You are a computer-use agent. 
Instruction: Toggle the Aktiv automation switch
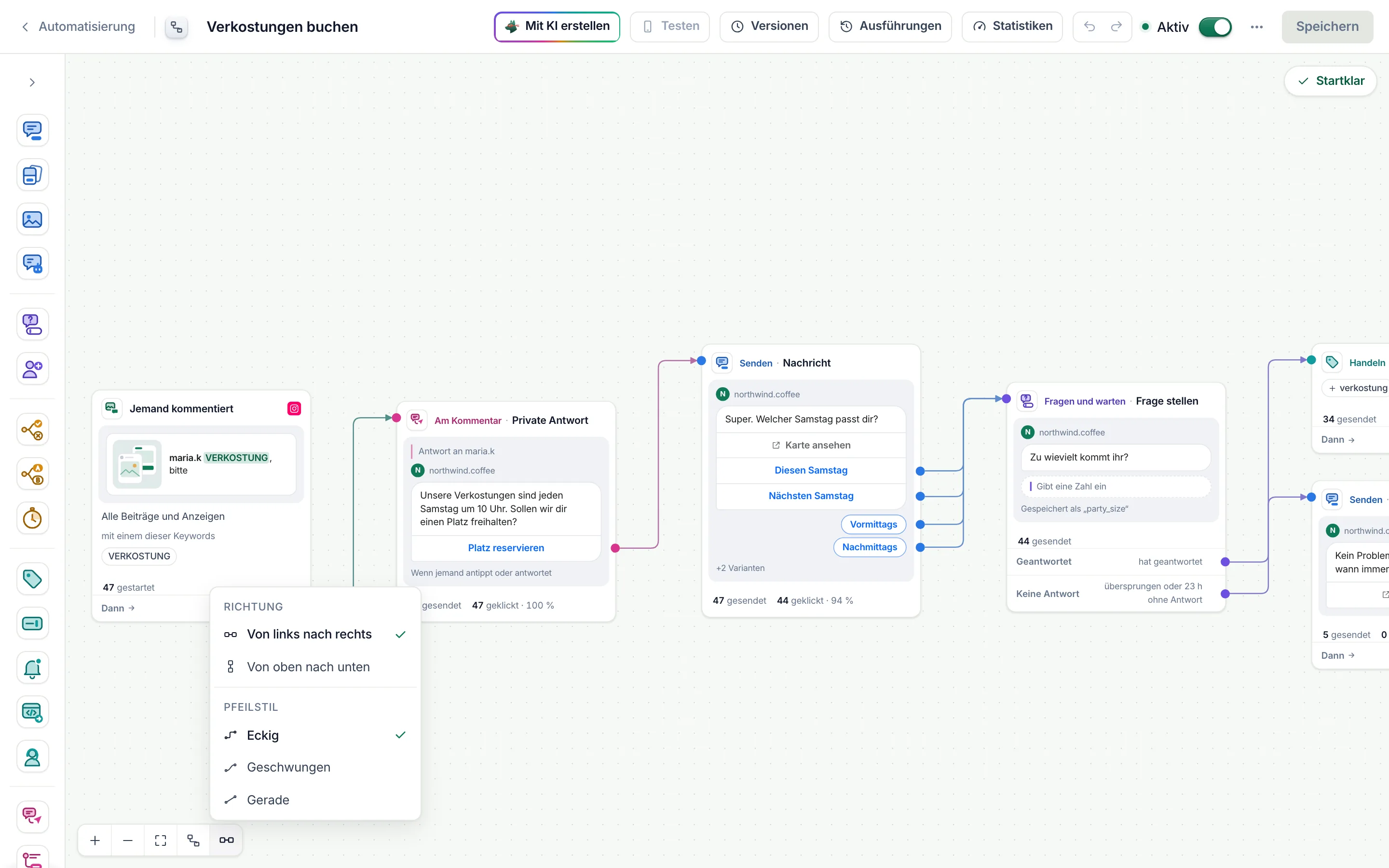click(1215, 27)
